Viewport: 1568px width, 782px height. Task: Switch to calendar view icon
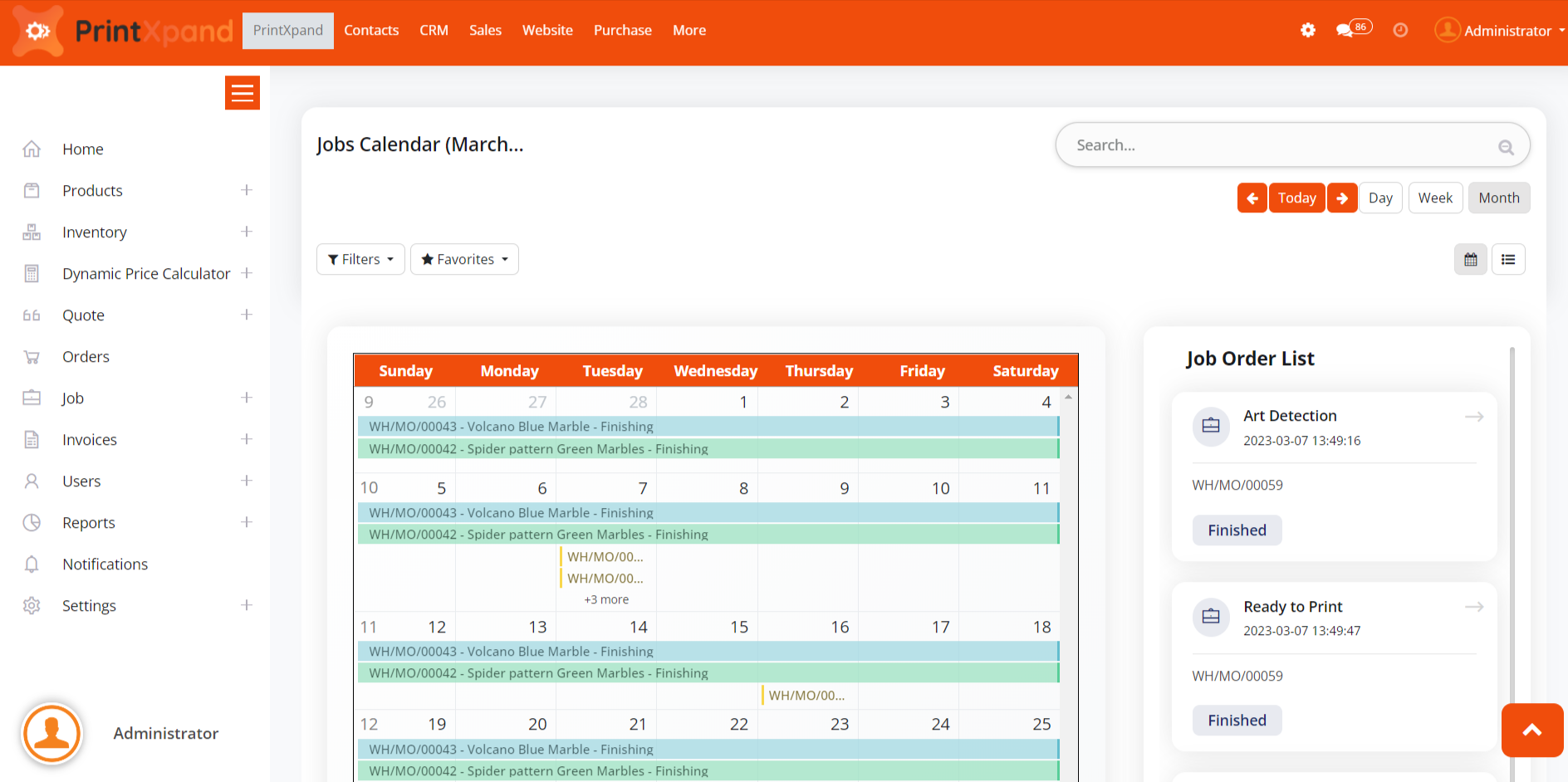click(x=1470, y=260)
